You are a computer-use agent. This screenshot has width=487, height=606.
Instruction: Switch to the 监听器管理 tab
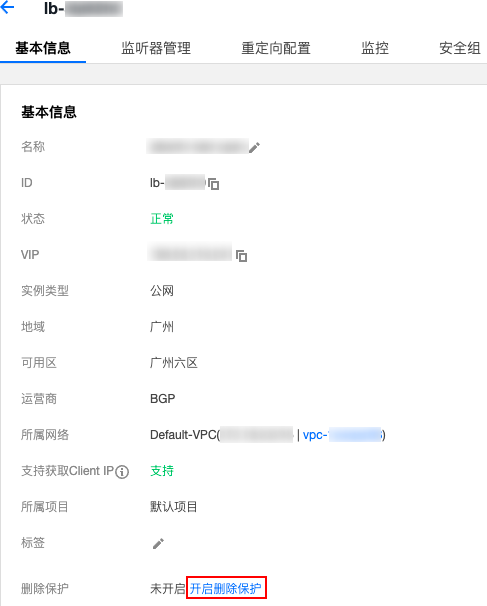156,48
